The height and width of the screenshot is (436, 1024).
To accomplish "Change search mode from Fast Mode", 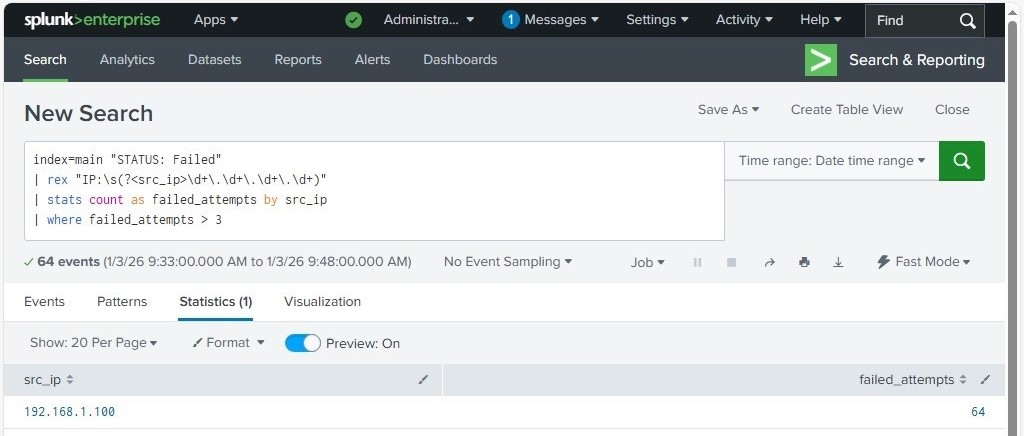I will coord(923,262).
